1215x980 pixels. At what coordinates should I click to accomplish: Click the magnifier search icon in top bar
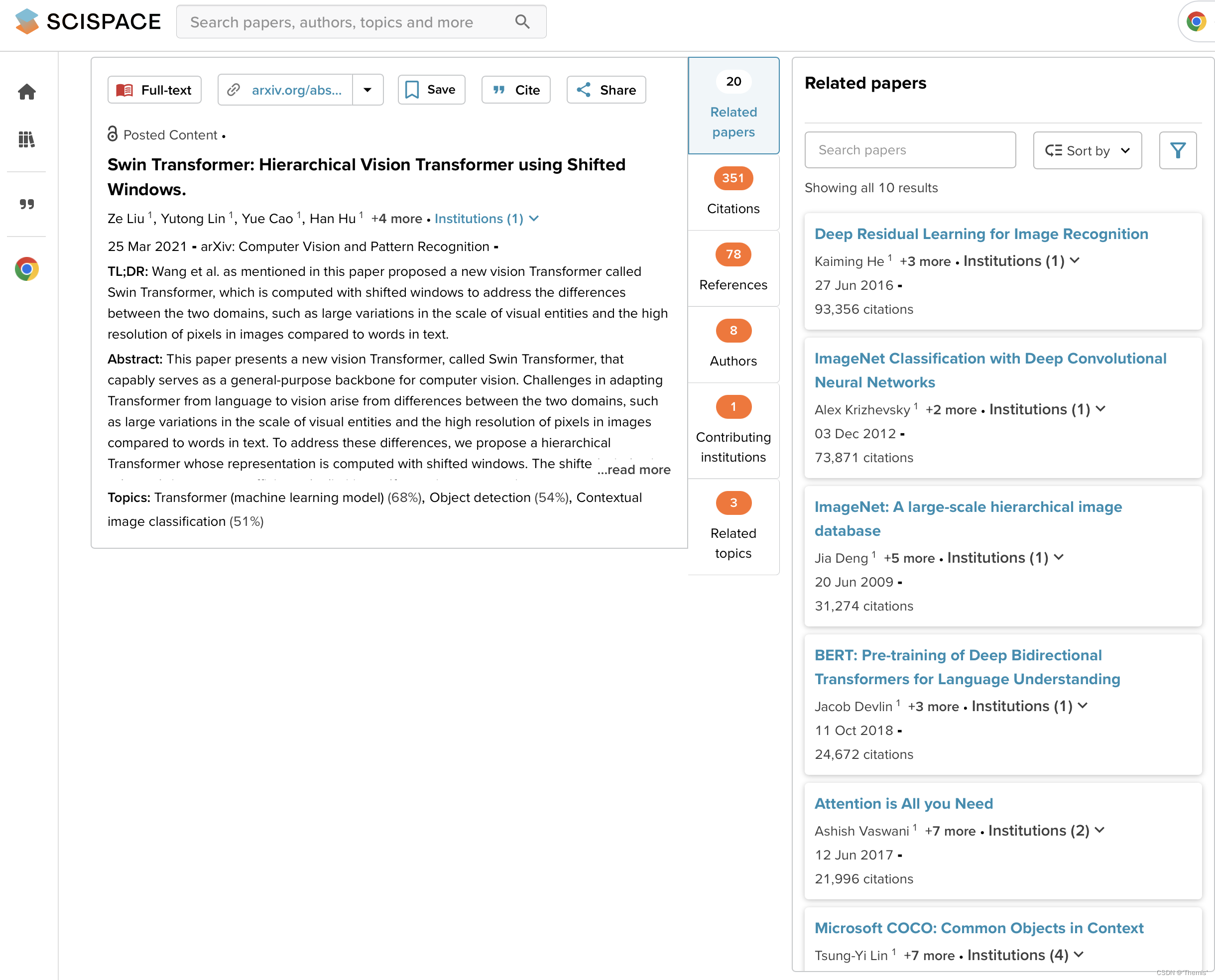522,22
